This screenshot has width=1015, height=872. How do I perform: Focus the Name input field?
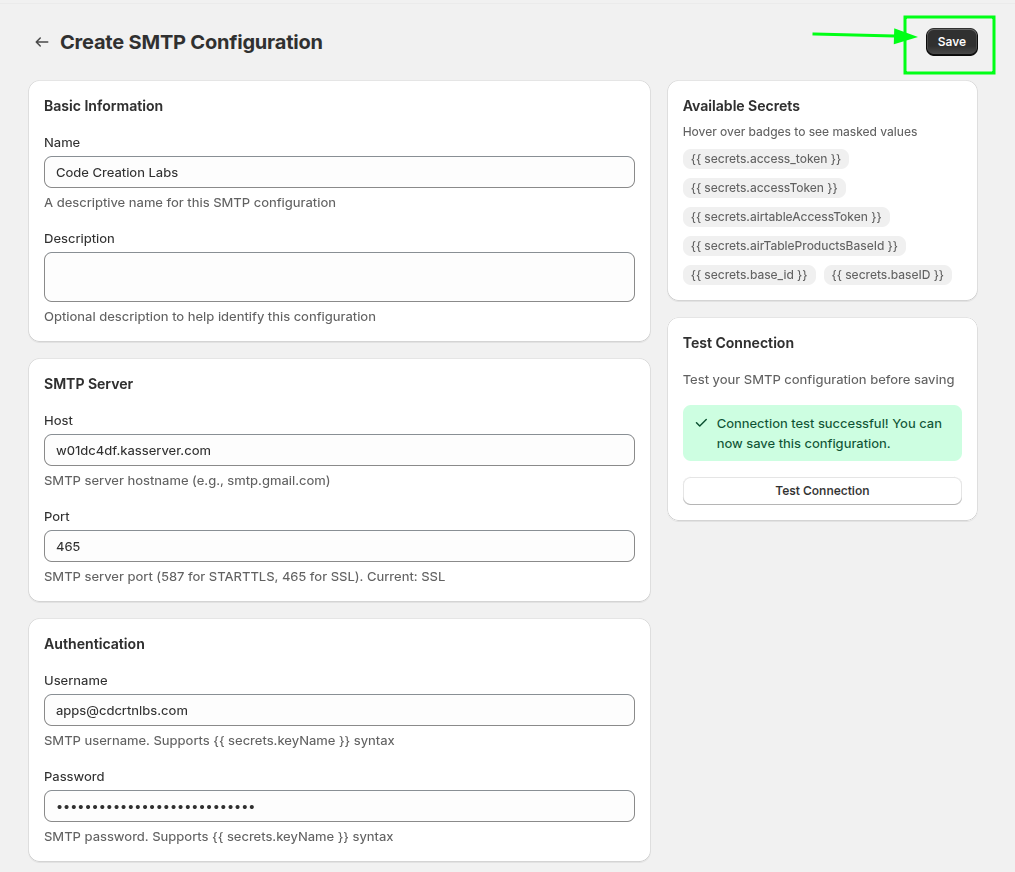pos(339,172)
